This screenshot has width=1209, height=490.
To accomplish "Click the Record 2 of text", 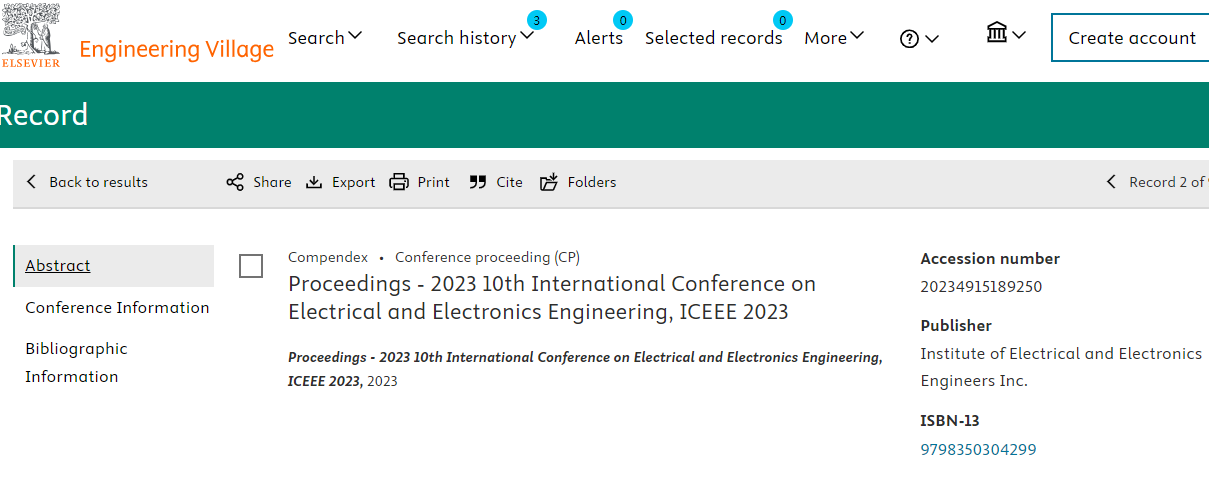I will click(x=1167, y=182).
